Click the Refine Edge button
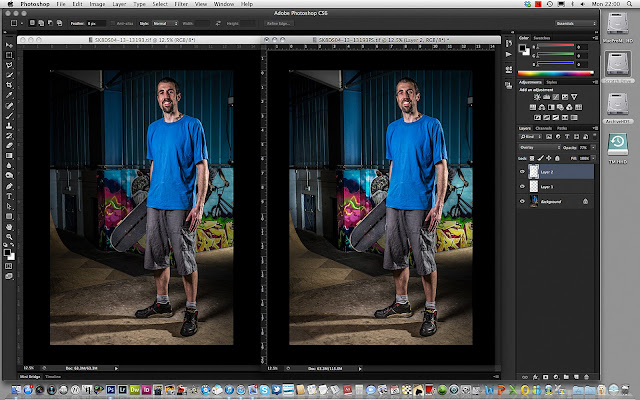Screen dimensions: 640x400 (278, 24)
